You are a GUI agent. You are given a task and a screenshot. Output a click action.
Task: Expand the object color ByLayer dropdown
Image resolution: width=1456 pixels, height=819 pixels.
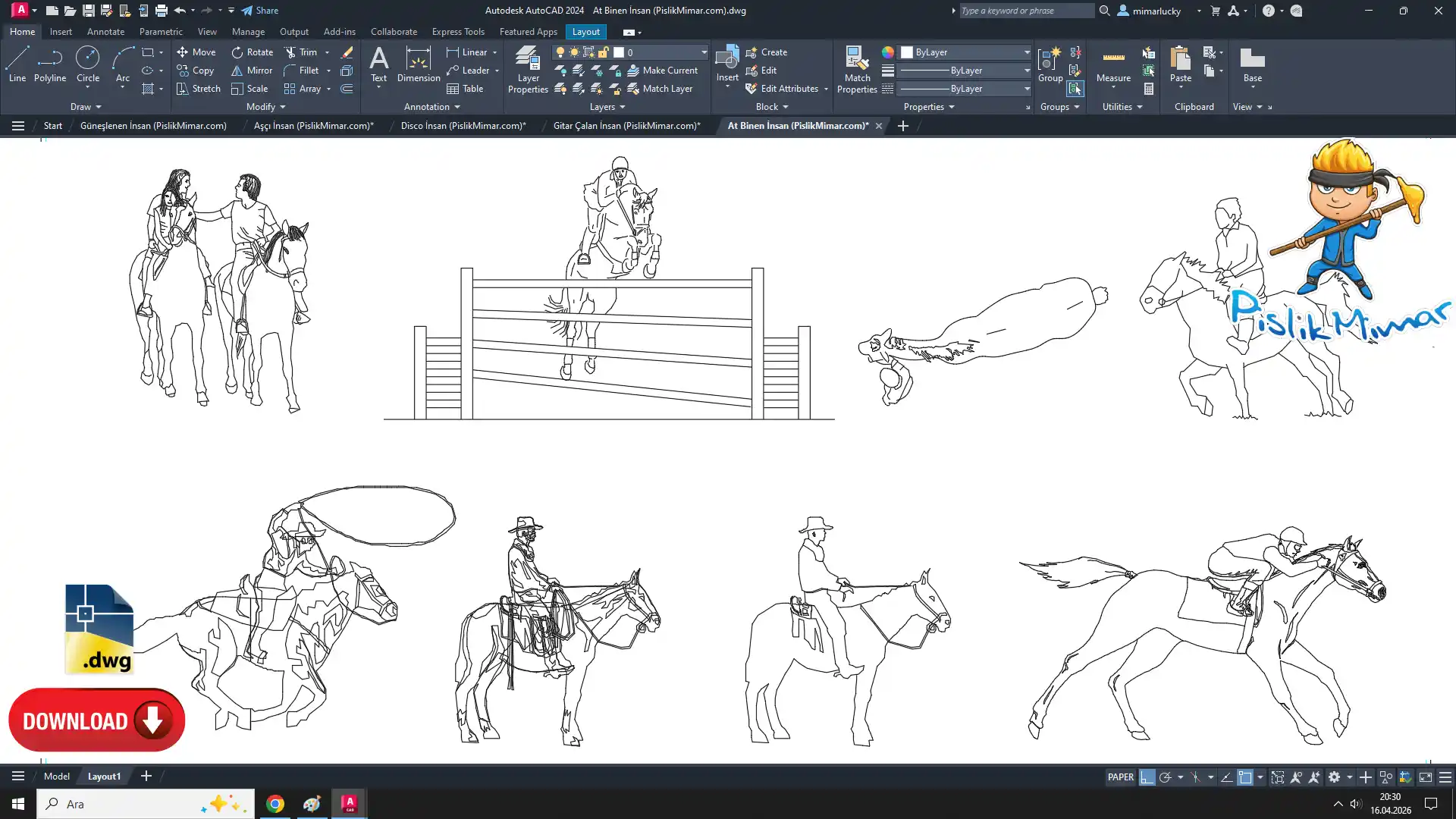coord(1027,52)
